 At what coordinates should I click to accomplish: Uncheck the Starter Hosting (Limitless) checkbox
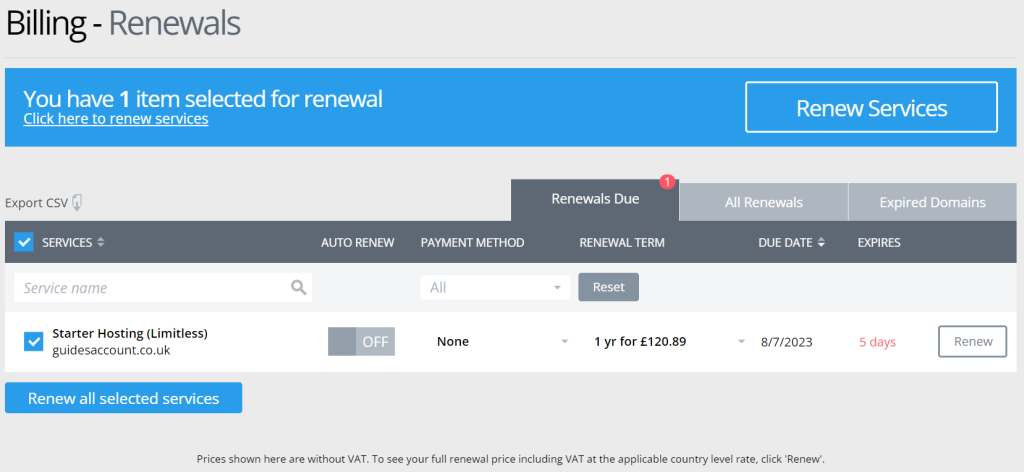click(x=33, y=341)
